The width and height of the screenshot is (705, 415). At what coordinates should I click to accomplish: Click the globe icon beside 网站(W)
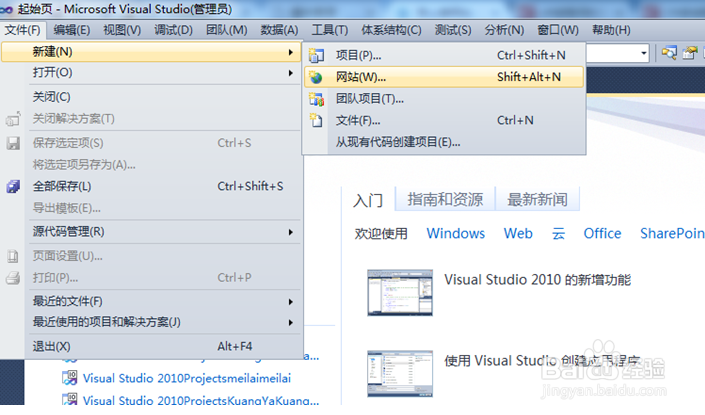coord(316,77)
